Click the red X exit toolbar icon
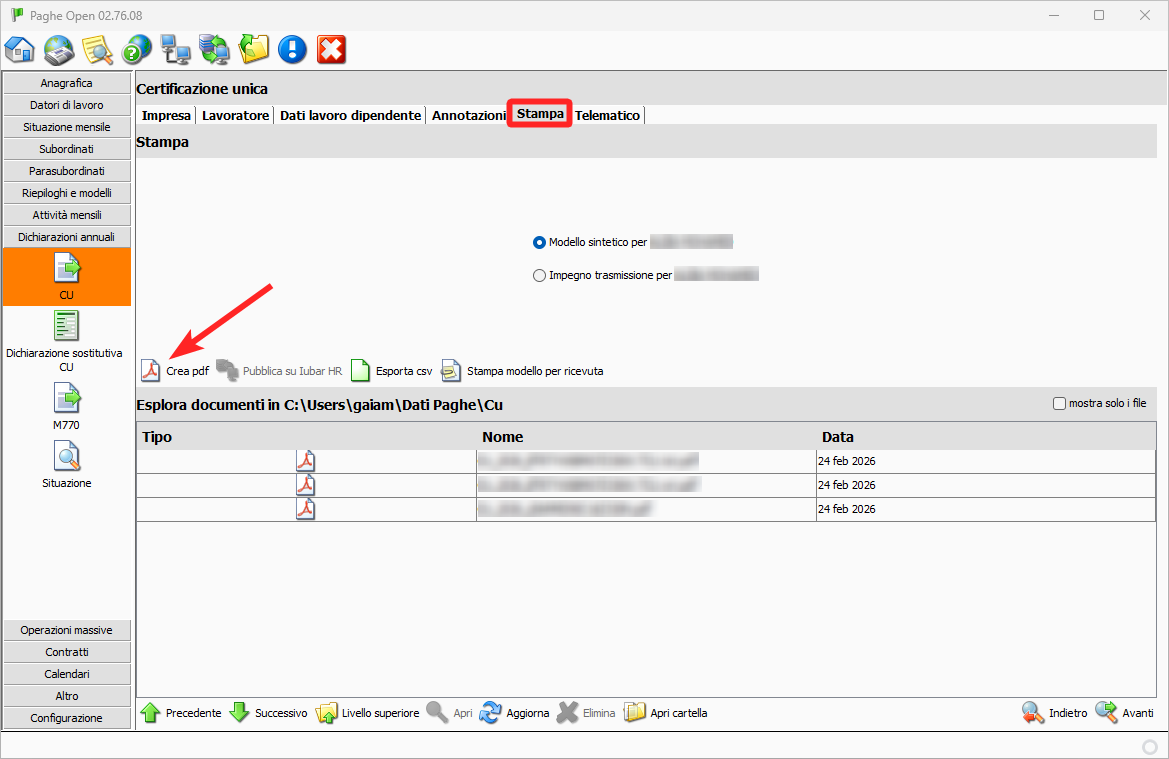The height and width of the screenshot is (759, 1169). [331, 49]
